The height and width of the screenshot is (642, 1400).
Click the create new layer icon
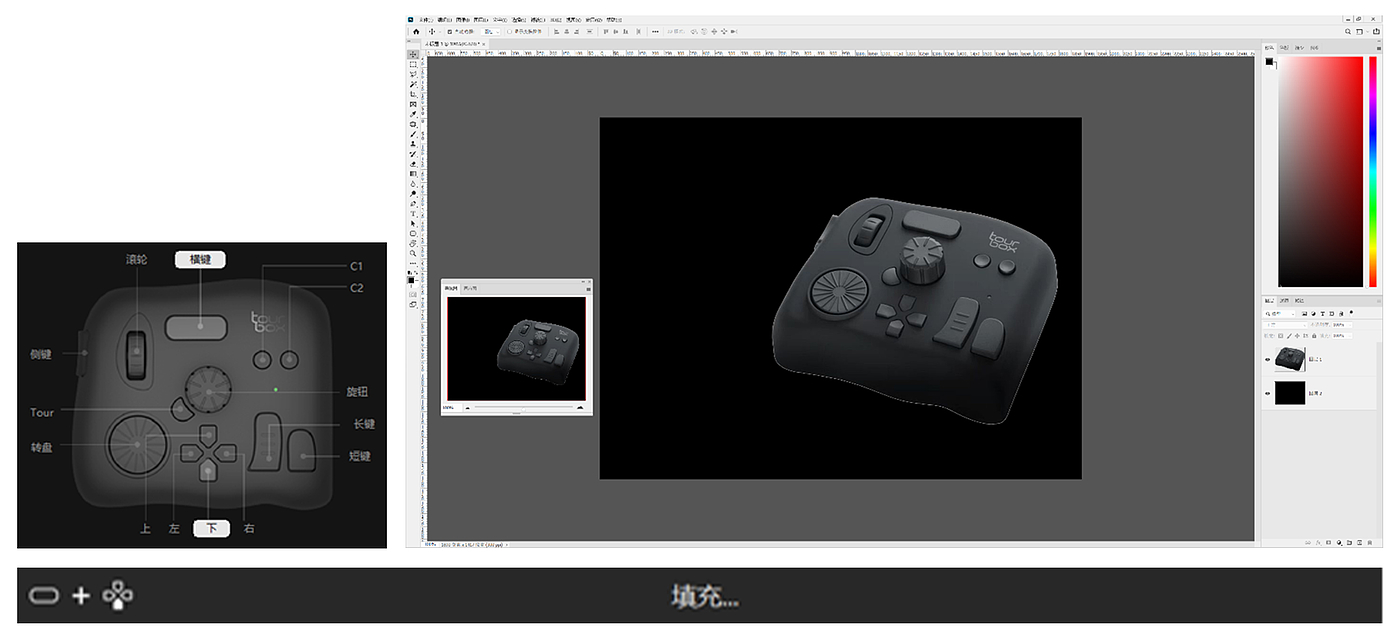click(x=1359, y=542)
